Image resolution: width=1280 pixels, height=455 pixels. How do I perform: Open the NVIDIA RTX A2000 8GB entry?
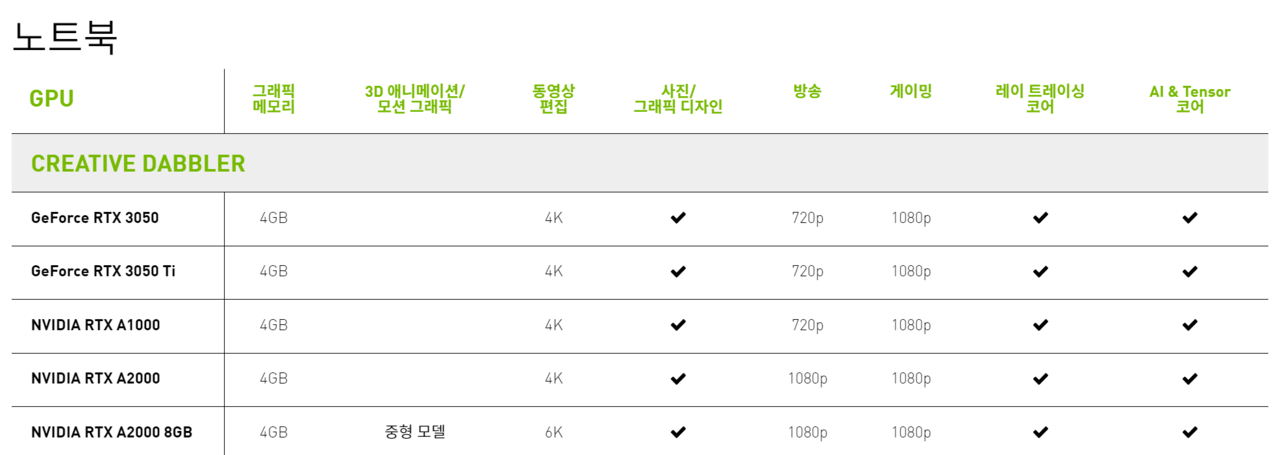(x=112, y=432)
